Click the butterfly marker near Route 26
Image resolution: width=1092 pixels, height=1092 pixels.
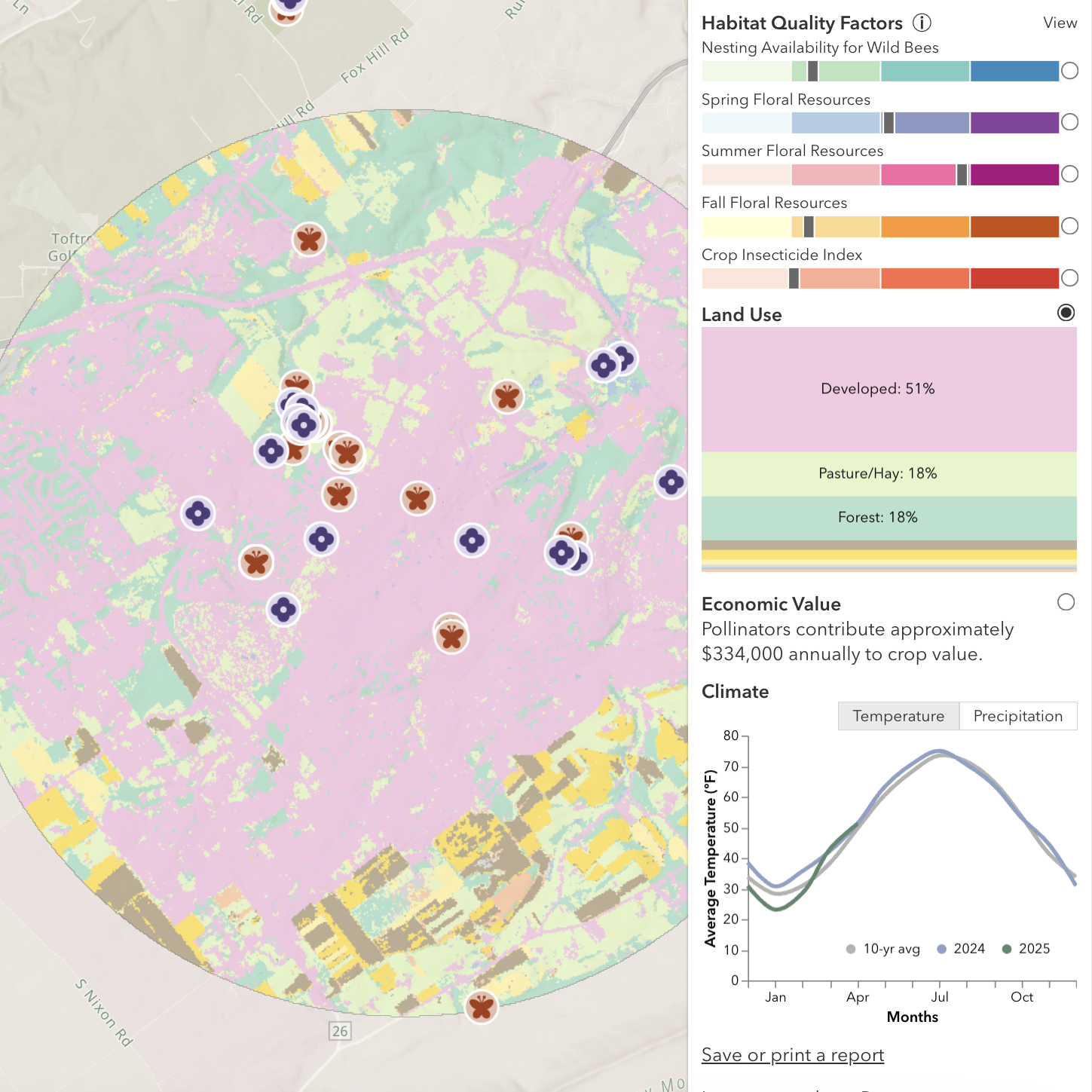(481, 1006)
